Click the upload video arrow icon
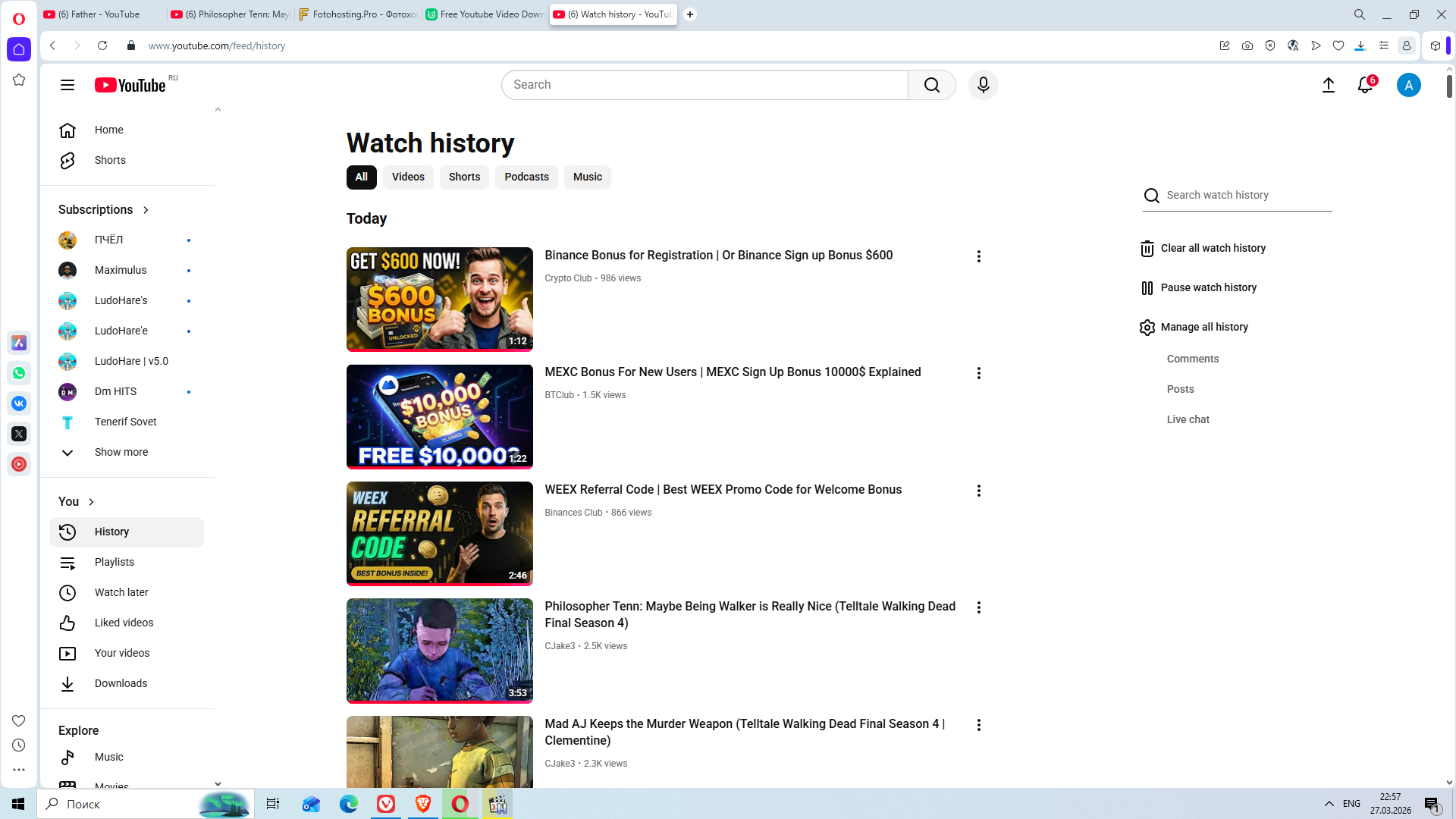 (1328, 85)
